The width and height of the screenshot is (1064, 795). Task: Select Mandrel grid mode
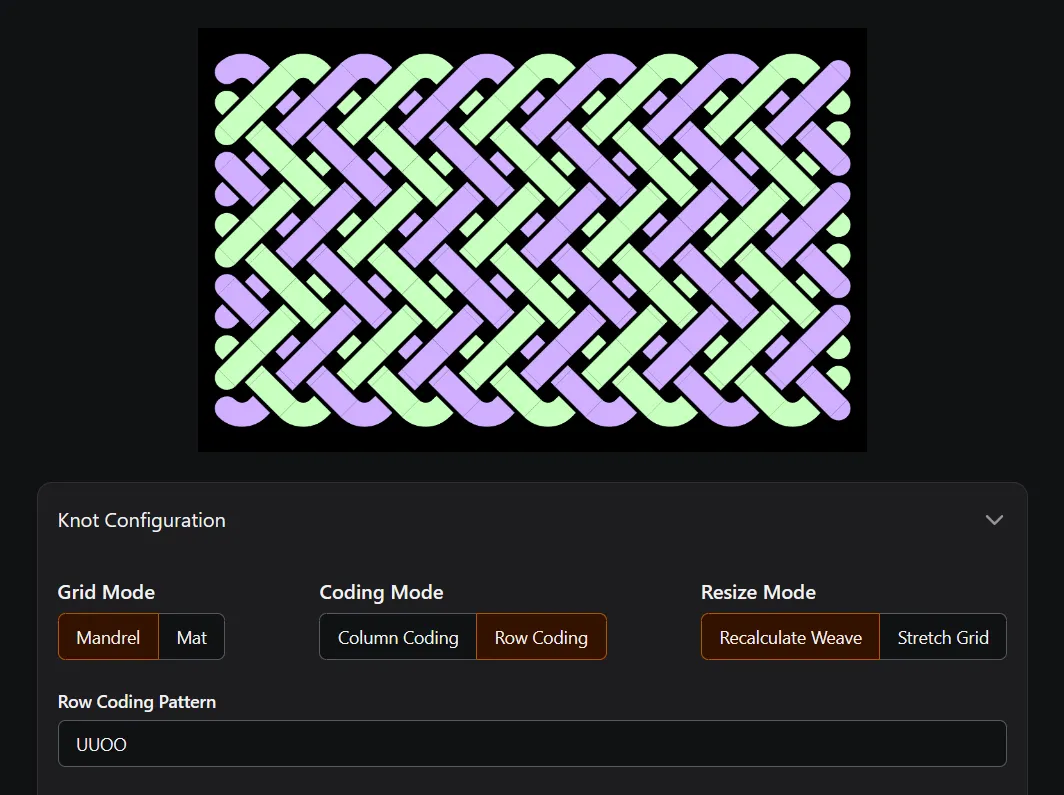click(108, 637)
